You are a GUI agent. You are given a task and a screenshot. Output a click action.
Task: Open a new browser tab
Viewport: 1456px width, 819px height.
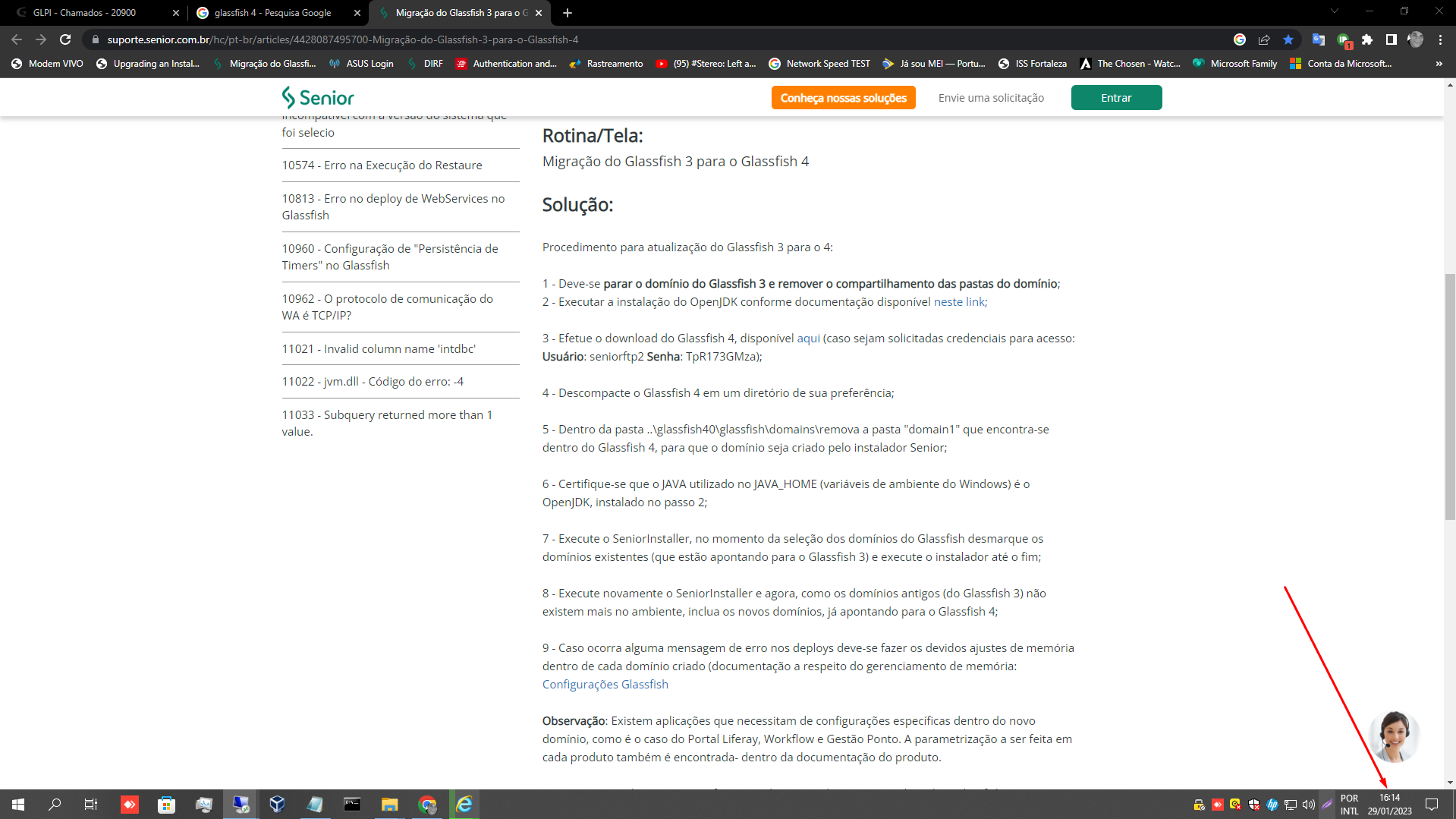568,13
